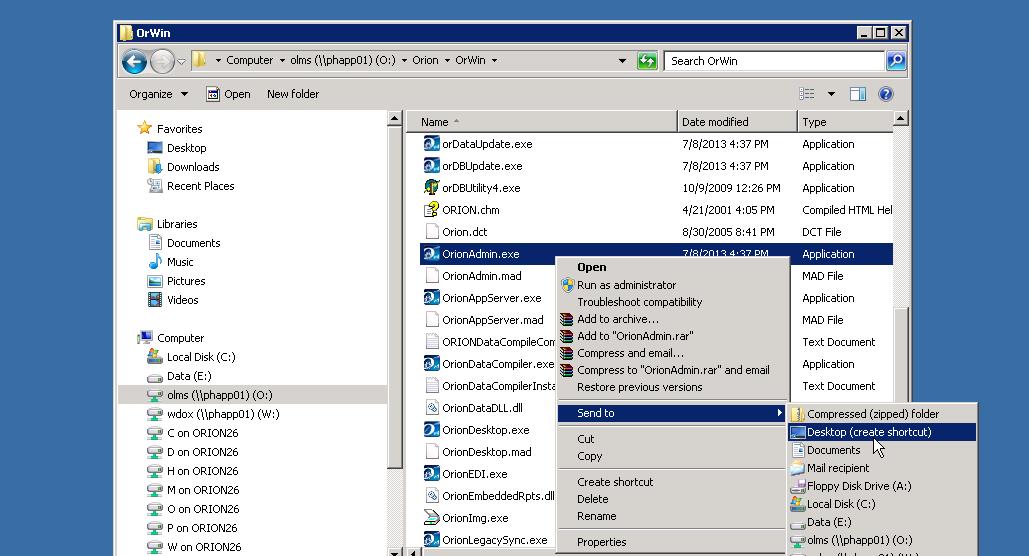Click the Add to archive WinRAR icon

pyautogui.click(x=566, y=319)
